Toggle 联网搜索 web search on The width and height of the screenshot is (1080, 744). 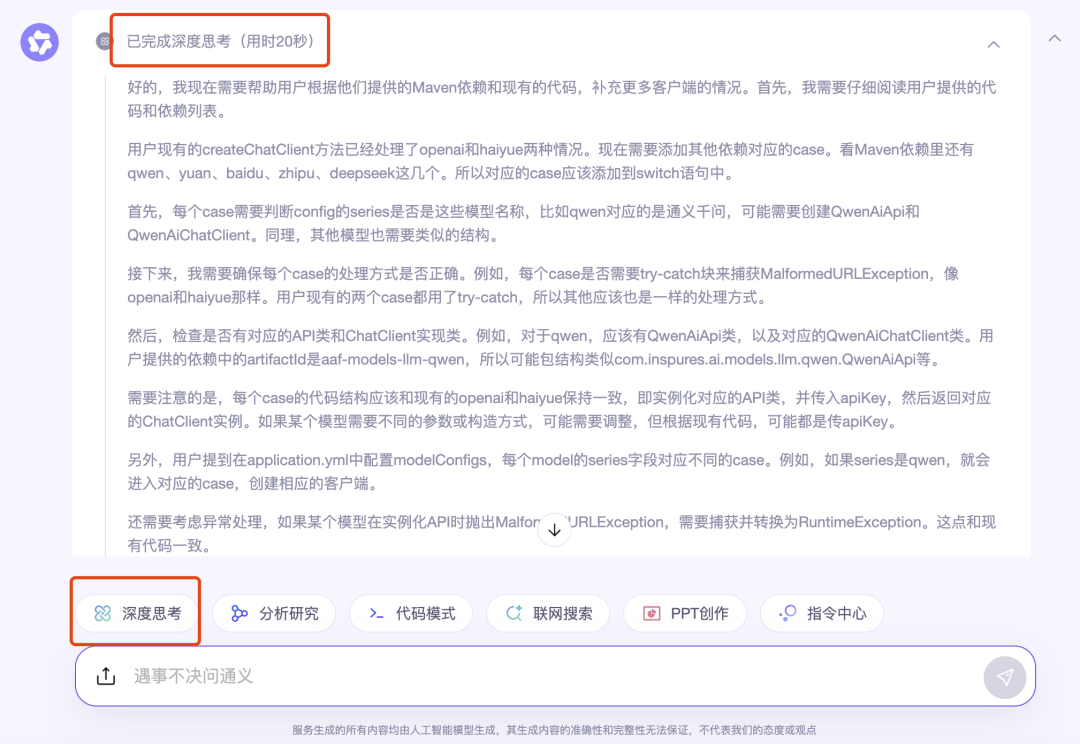547,613
